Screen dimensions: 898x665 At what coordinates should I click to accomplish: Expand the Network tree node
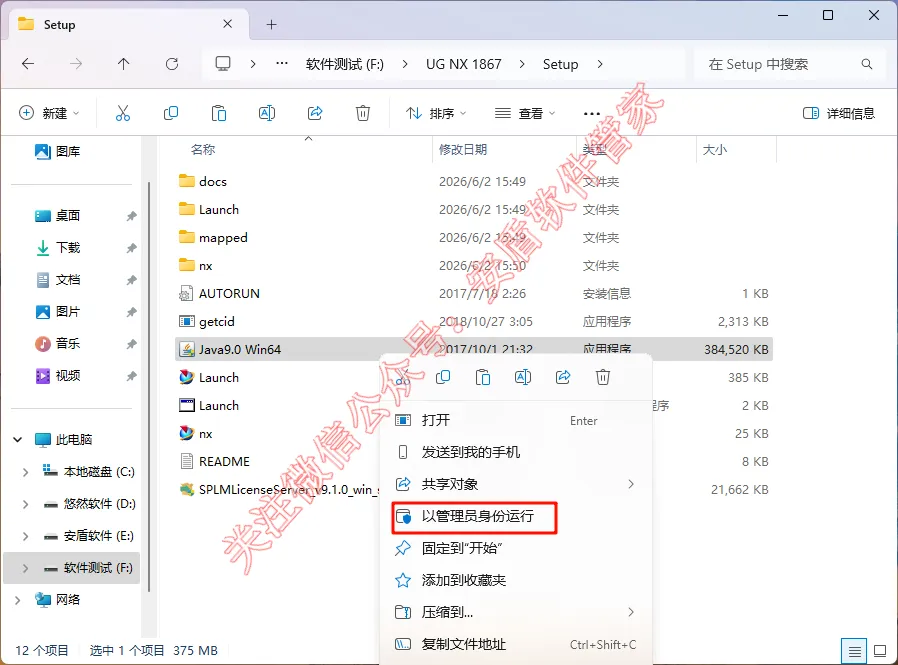[x=18, y=600]
